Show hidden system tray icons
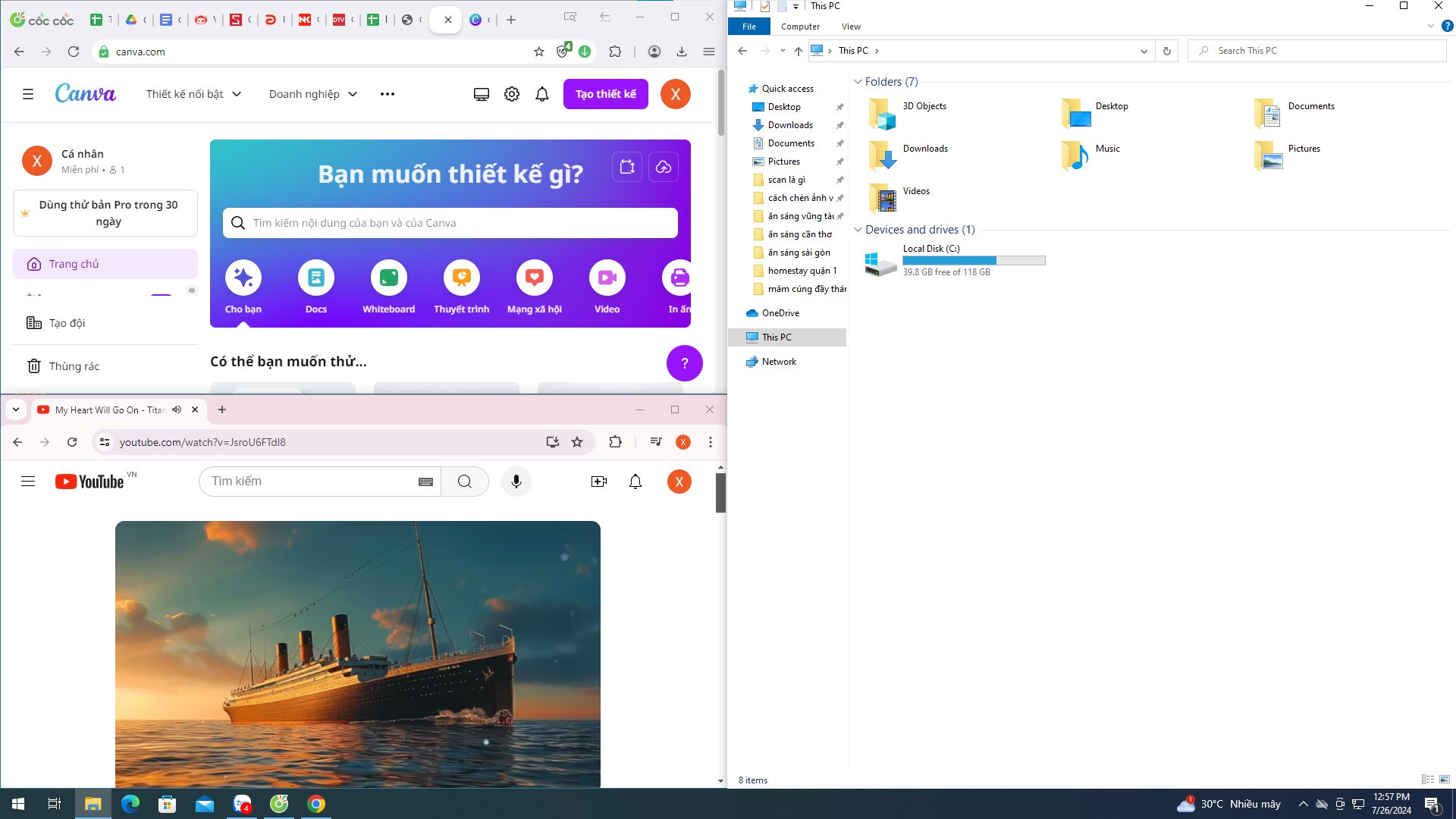This screenshot has height=819, width=1456. (1303, 804)
